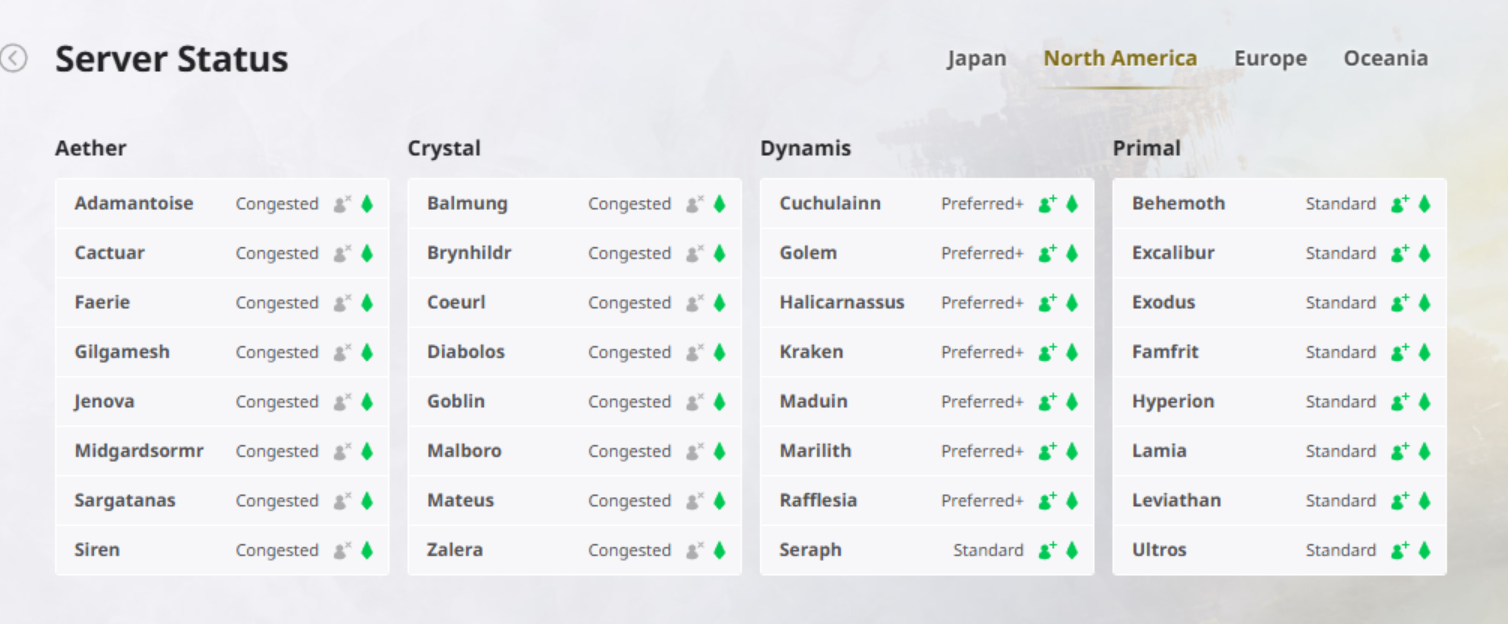Click the online status icon for Zalera
The image size is (1508, 624).
coord(719,550)
